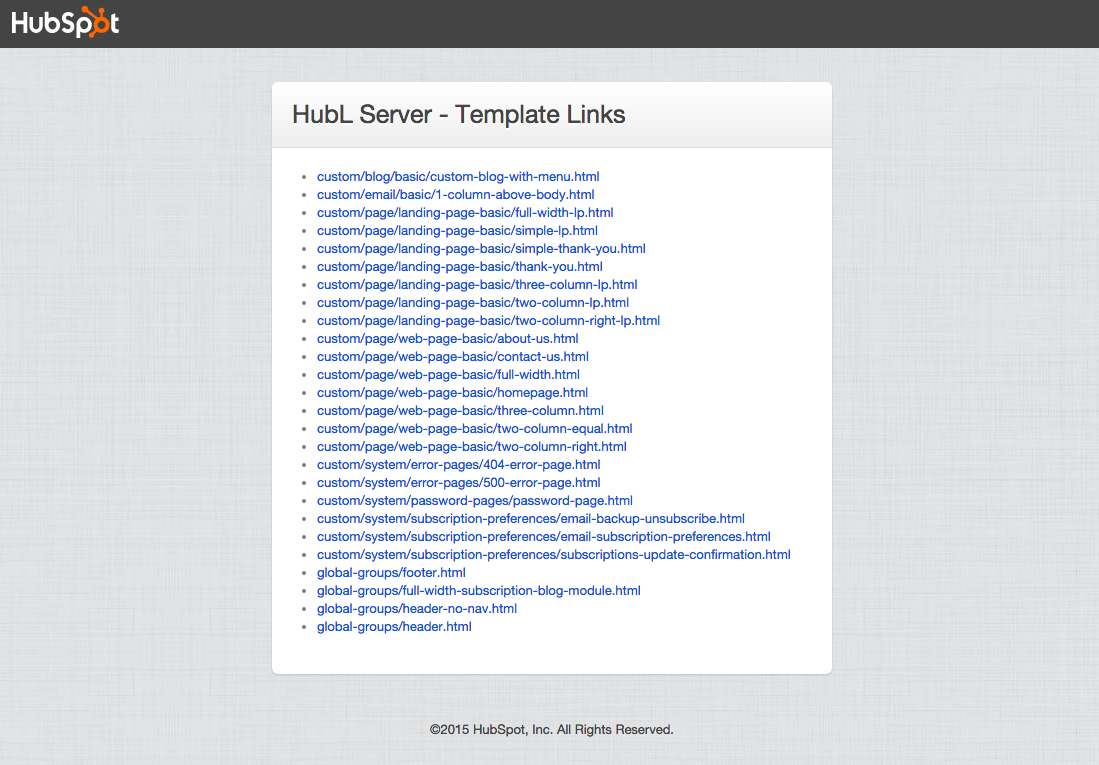Viewport: 1099px width, 765px height.
Task: Open two-column-right-lp.html landing page link
Action: point(488,320)
